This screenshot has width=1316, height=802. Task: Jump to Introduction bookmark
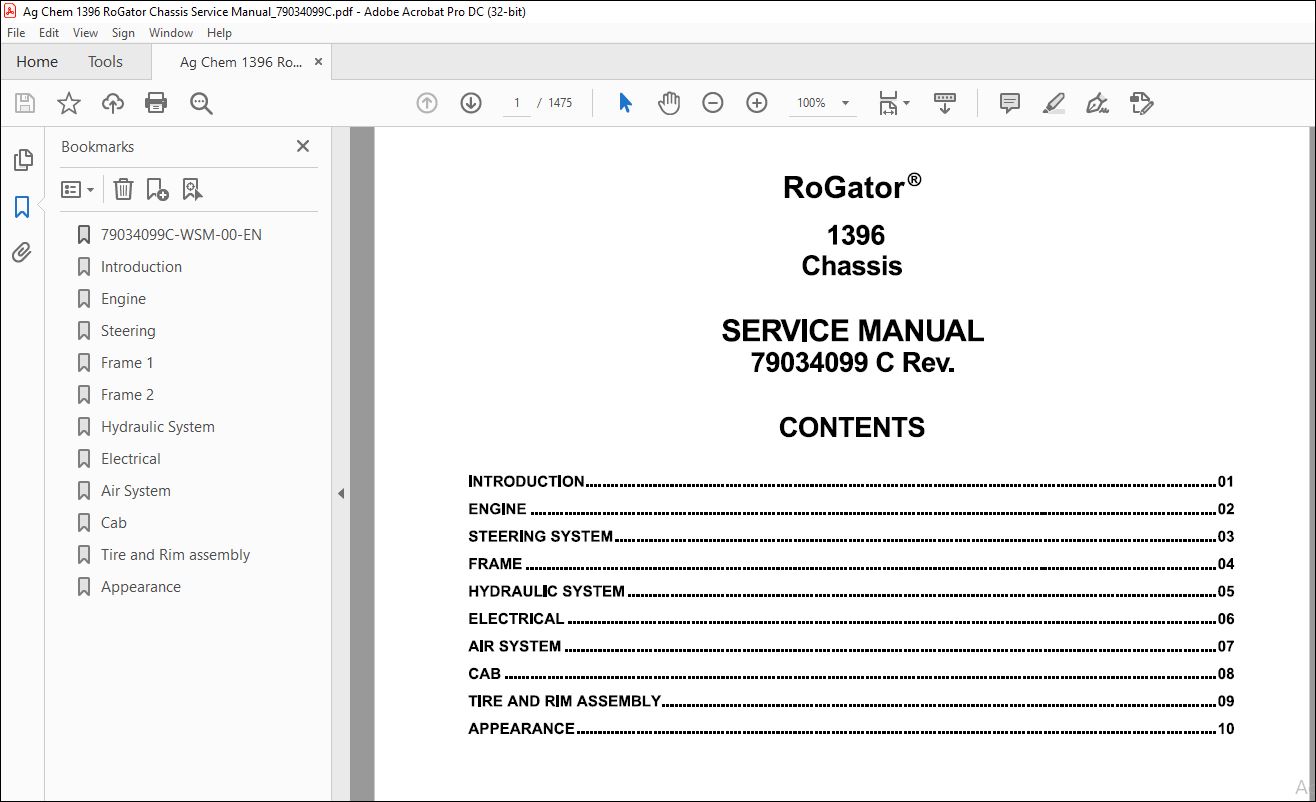[141, 267]
